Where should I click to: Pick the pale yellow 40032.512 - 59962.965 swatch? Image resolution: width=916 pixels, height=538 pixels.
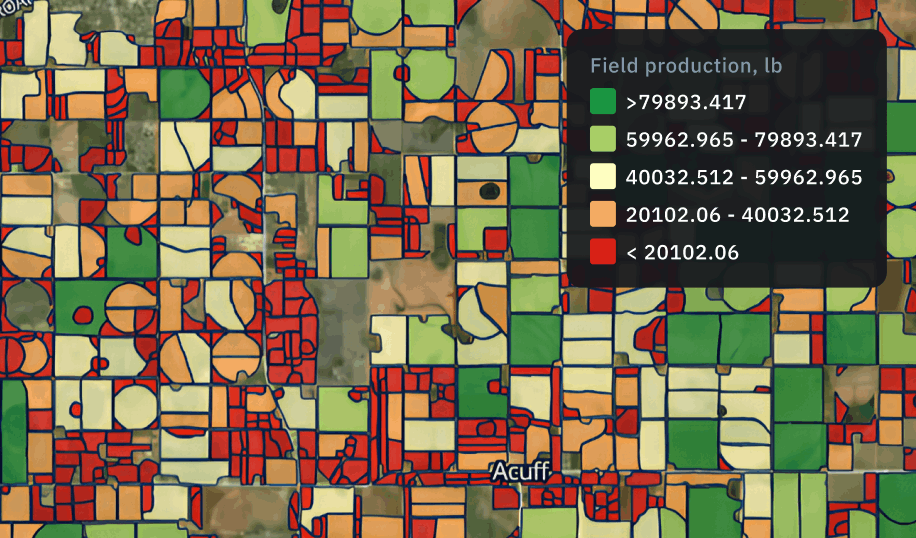(602, 176)
